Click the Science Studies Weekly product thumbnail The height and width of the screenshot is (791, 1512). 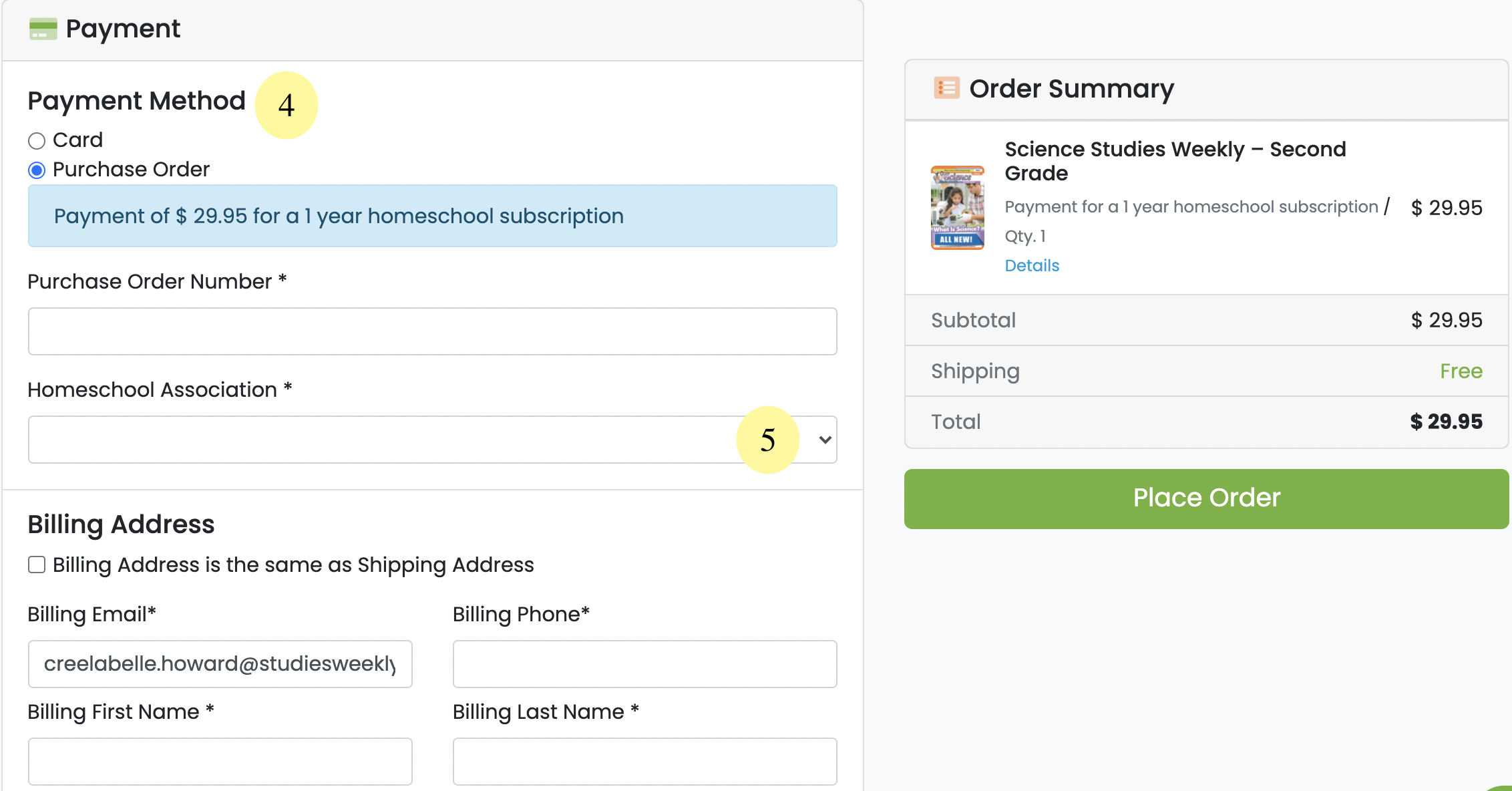coord(958,207)
